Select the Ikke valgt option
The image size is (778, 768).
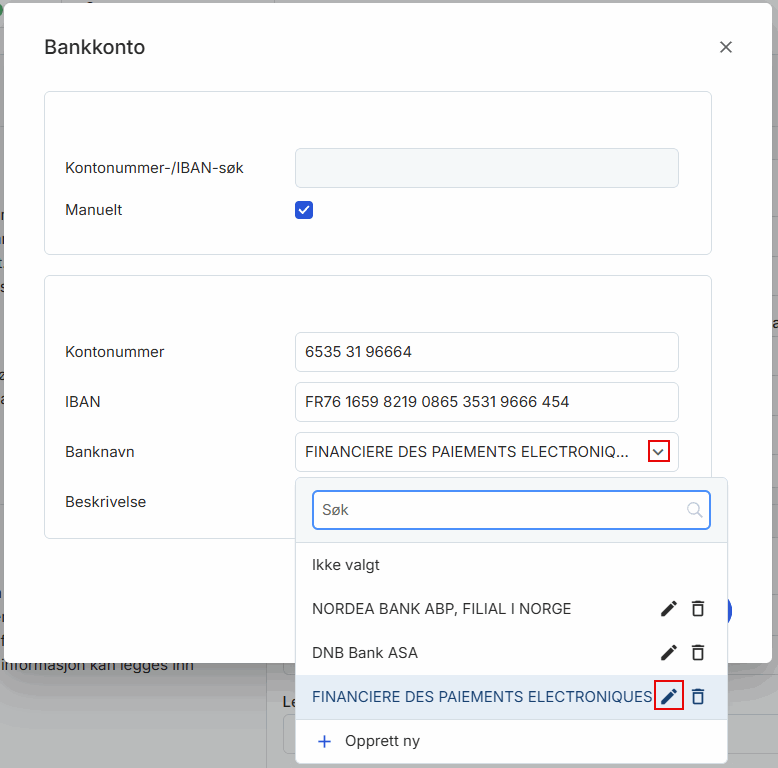pos(511,565)
